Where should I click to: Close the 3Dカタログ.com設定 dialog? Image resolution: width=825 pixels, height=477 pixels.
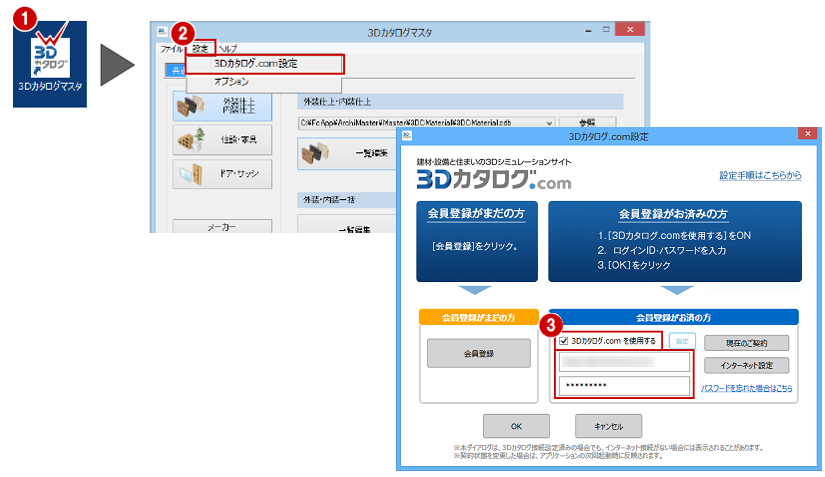click(x=807, y=134)
